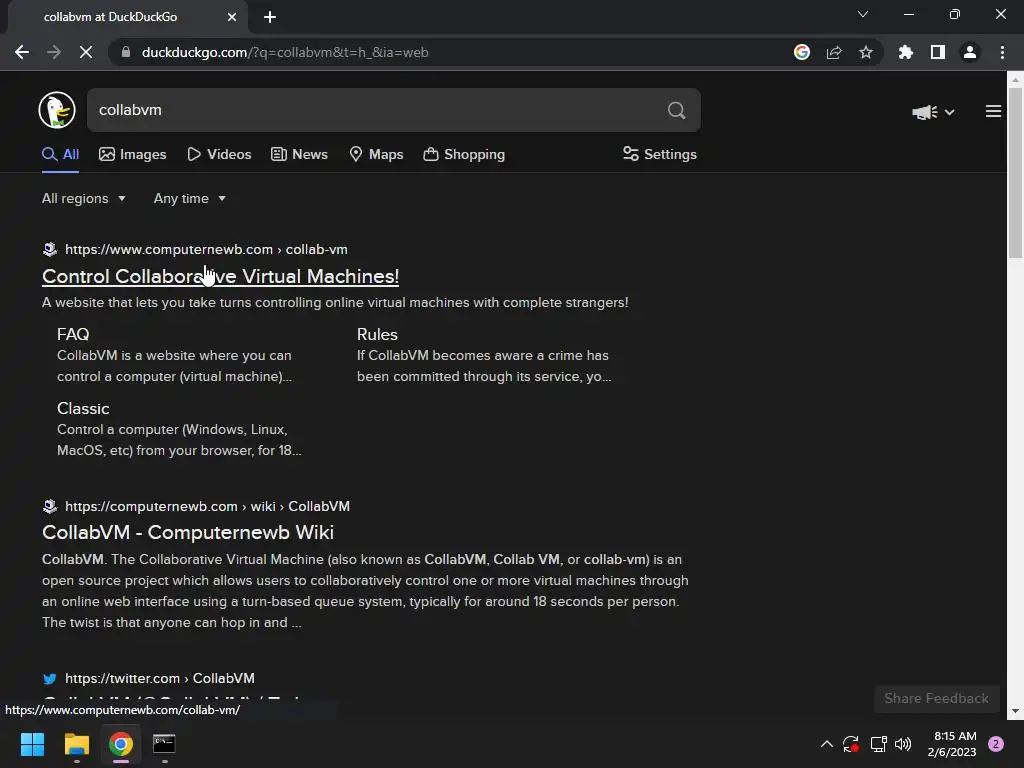Open the clock showing 8:15 AM
The width and height of the screenshot is (1024, 768).
point(952,744)
